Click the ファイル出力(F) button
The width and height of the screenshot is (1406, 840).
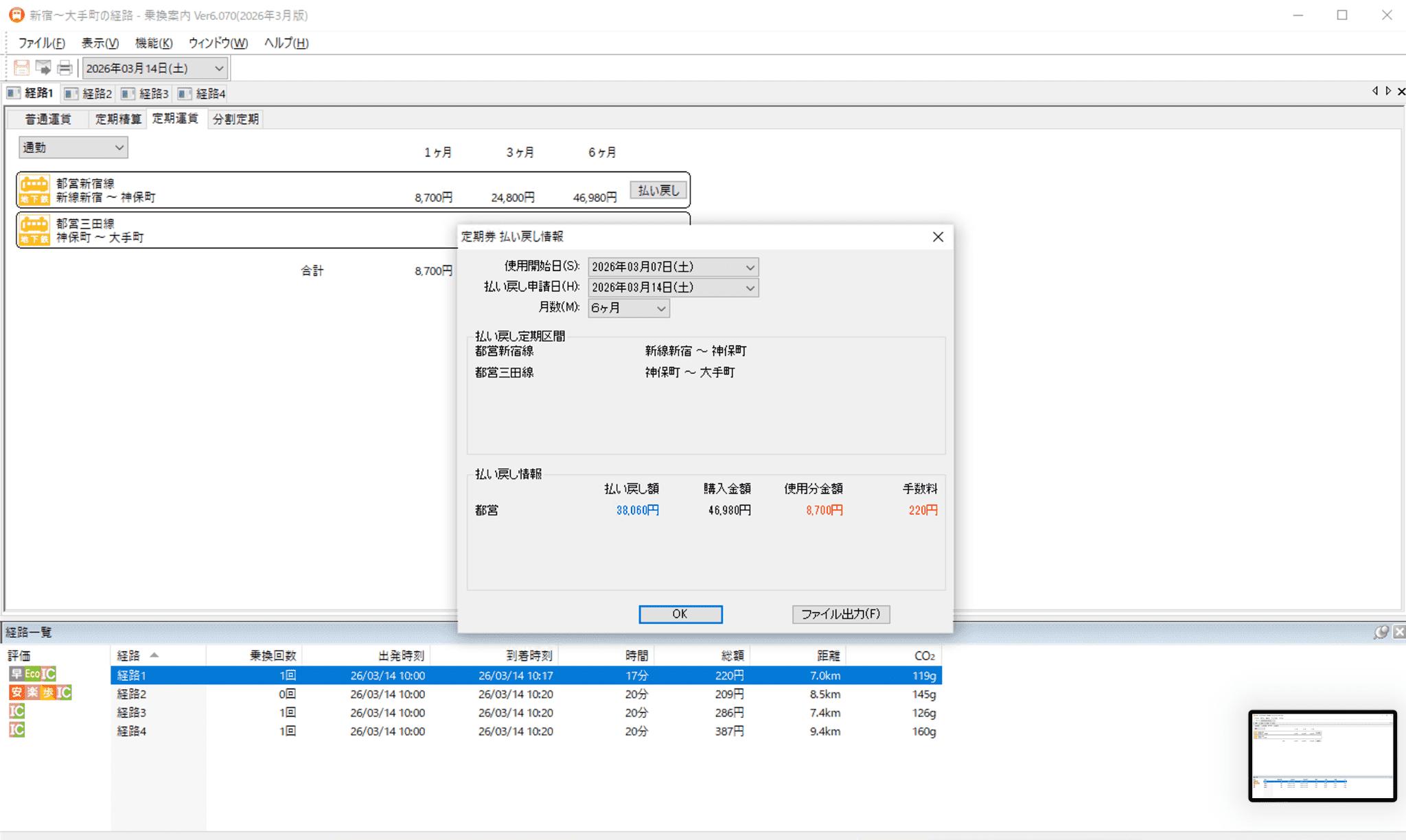pyautogui.click(x=840, y=614)
